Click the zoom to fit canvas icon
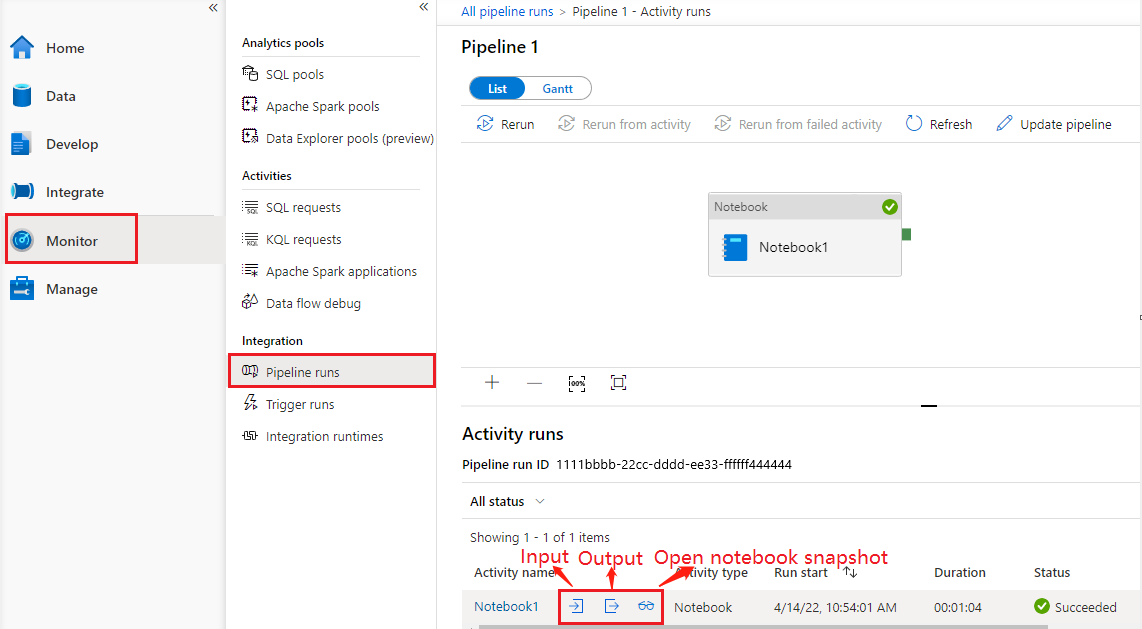 pyautogui.click(x=618, y=382)
